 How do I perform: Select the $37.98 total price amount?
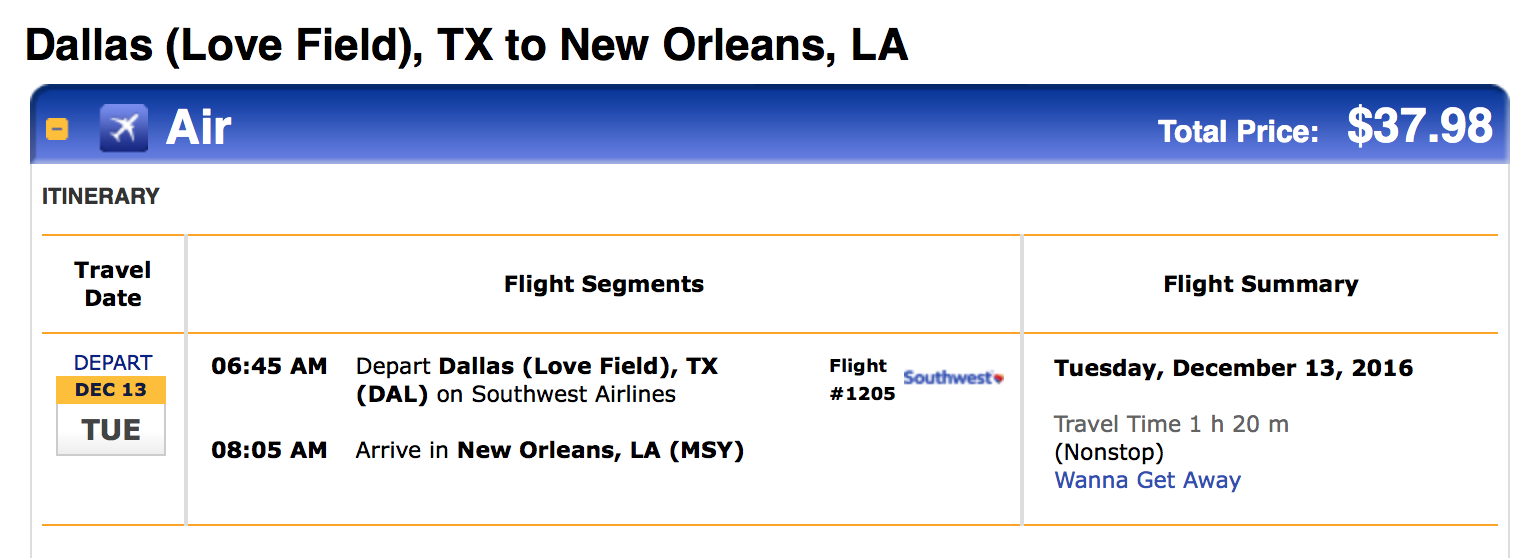pyautogui.click(x=1419, y=127)
